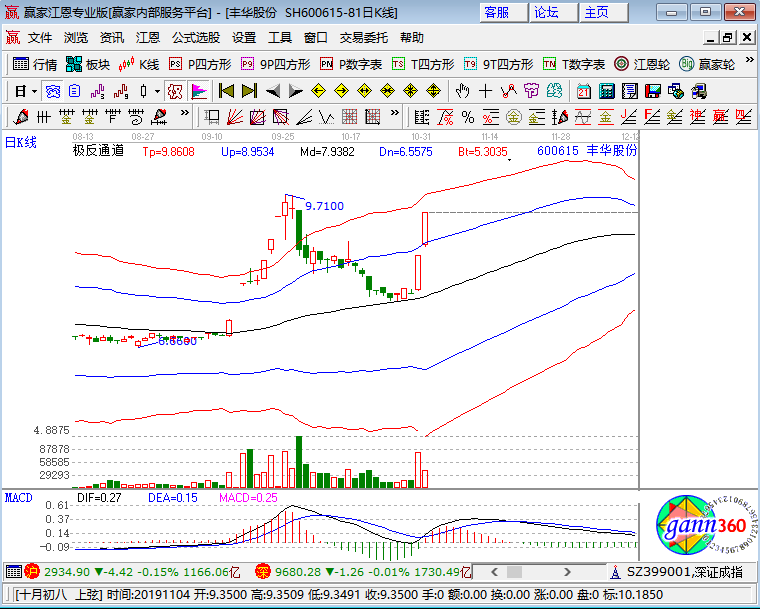Open the 交易委托 menu

pyautogui.click(x=364, y=38)
